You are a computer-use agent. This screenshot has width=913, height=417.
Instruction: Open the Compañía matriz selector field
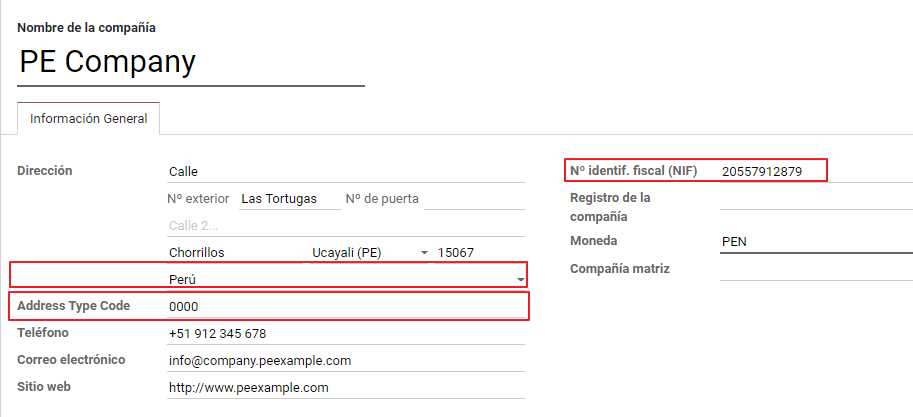point(815,269)
